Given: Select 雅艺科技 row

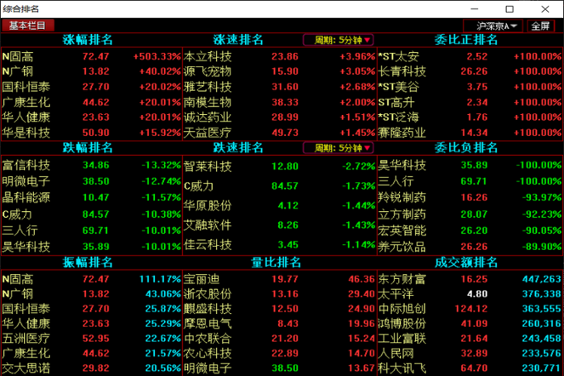Looking at the screenshot, I should pos(279,87).
